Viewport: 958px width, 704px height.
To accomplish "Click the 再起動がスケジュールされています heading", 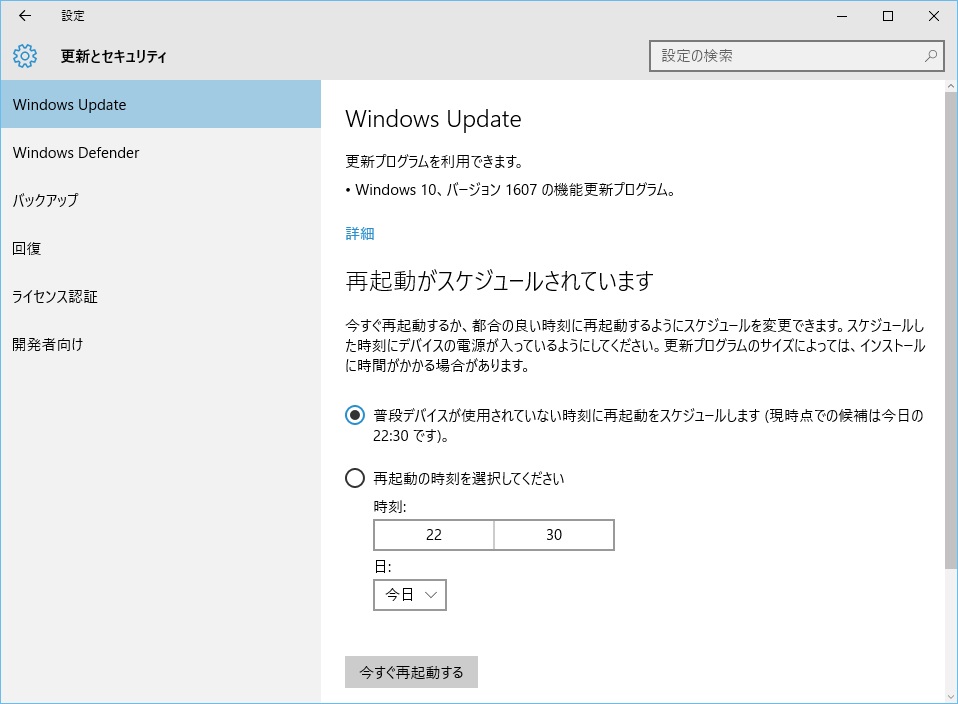I will [499, 281].
